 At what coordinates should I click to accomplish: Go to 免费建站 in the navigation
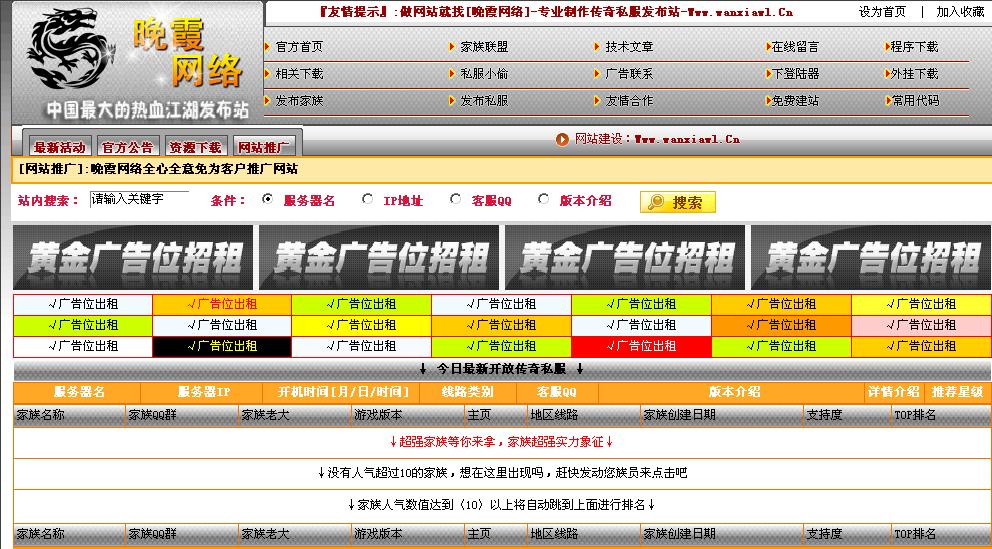click(x=796, y=101)
